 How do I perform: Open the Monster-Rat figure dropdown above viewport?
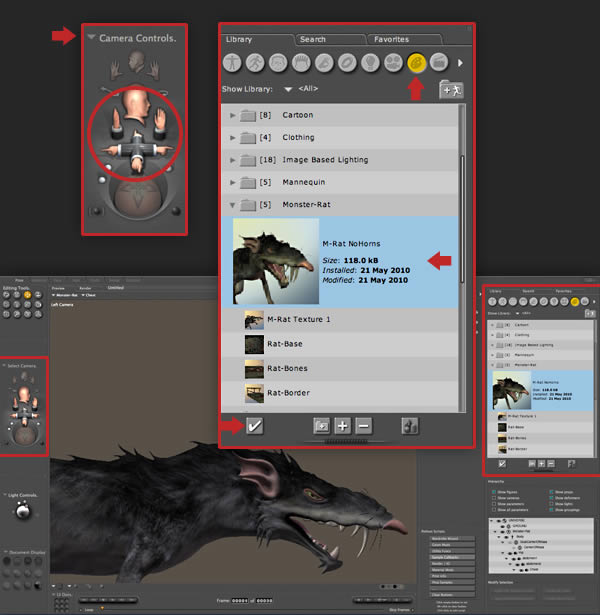(65, 295)
